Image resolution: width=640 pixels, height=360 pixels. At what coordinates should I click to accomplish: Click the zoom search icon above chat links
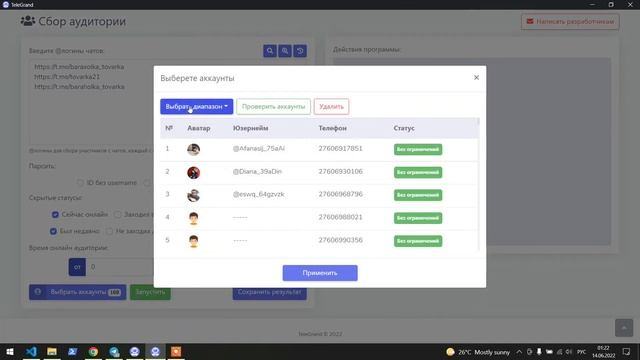tap(285, 51)
